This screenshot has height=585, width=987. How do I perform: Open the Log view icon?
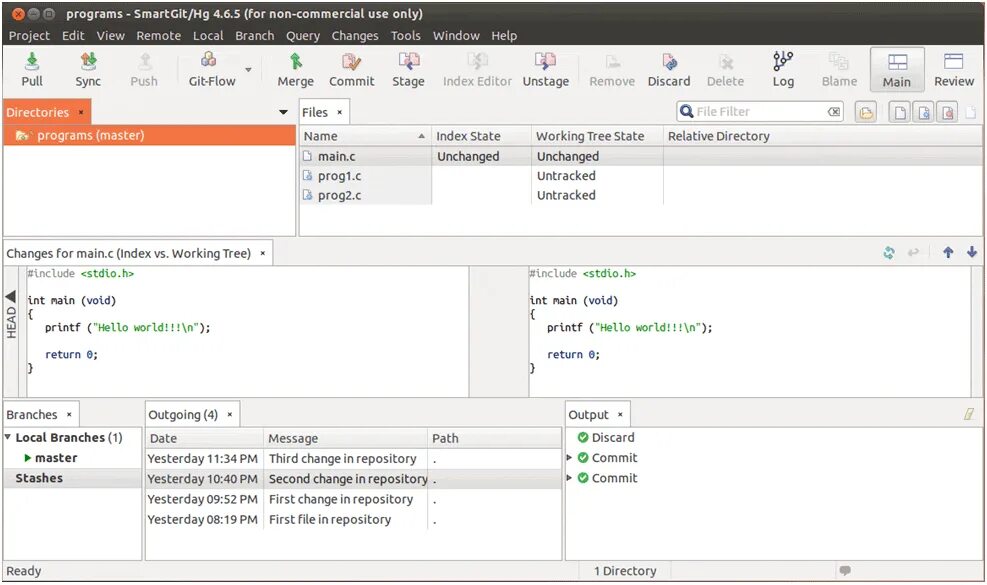(783, 61)
